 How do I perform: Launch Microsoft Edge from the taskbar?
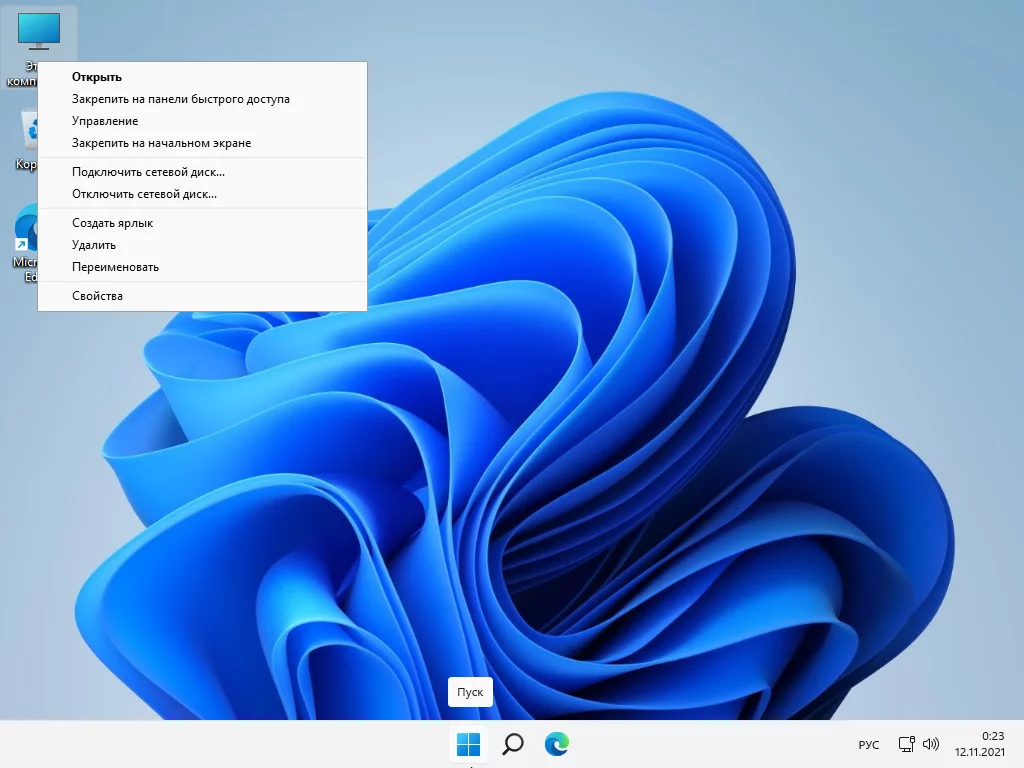(556, 744)
